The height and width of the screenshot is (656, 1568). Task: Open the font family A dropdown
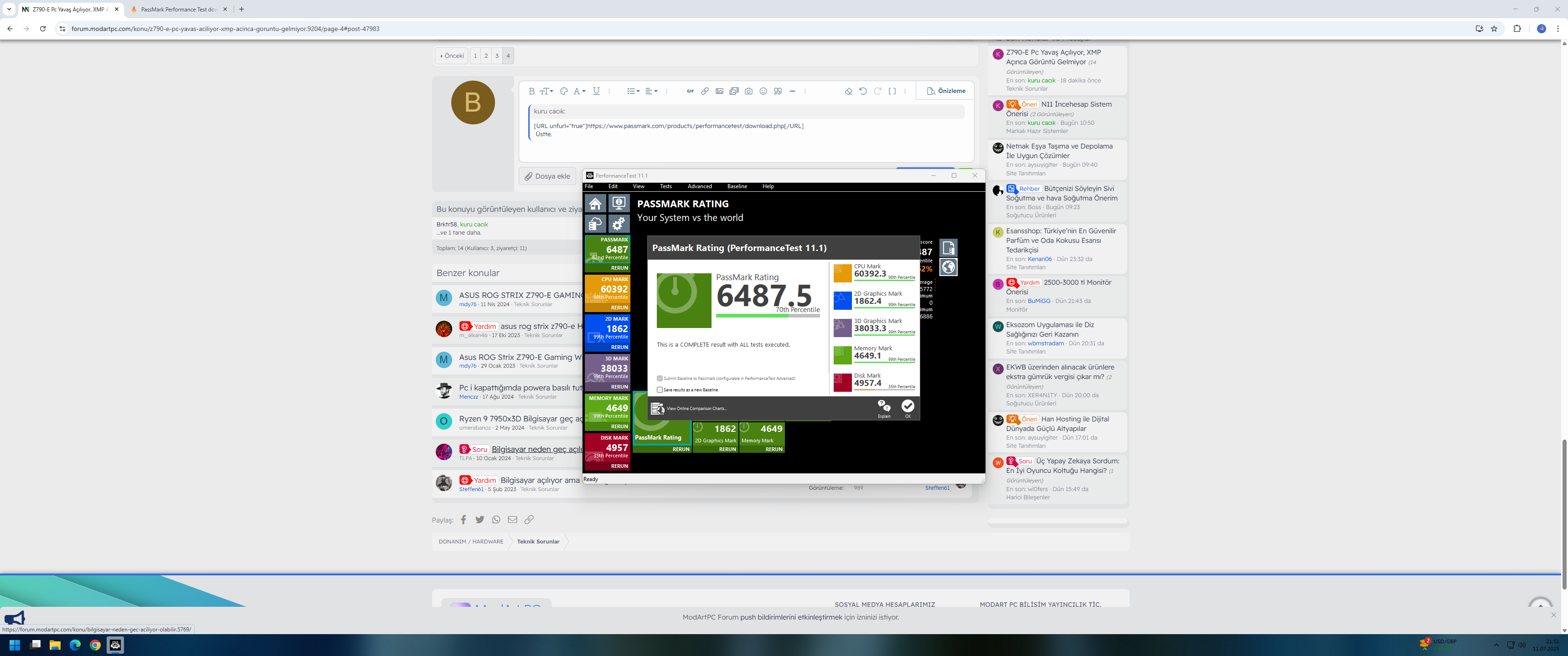coord(579,91)
